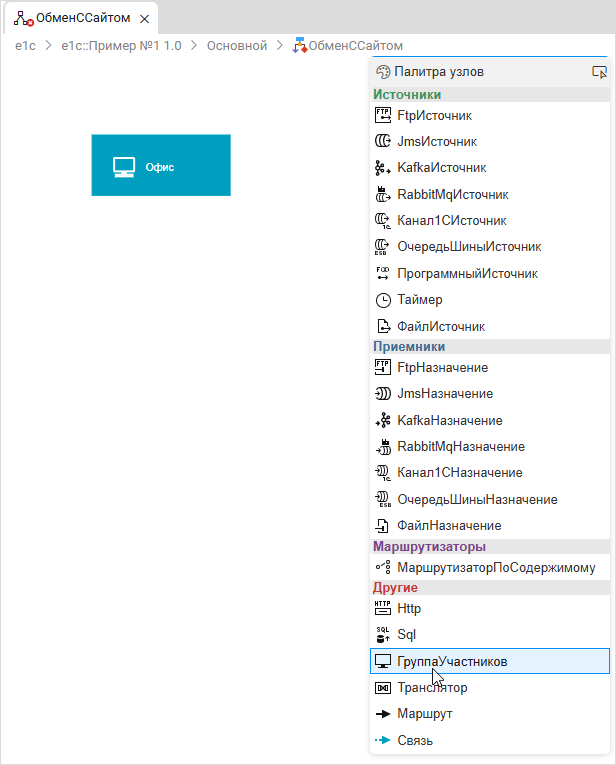Collapse the Источники palette section
This screenshot has height=765, width=616.
coord(407,95)
